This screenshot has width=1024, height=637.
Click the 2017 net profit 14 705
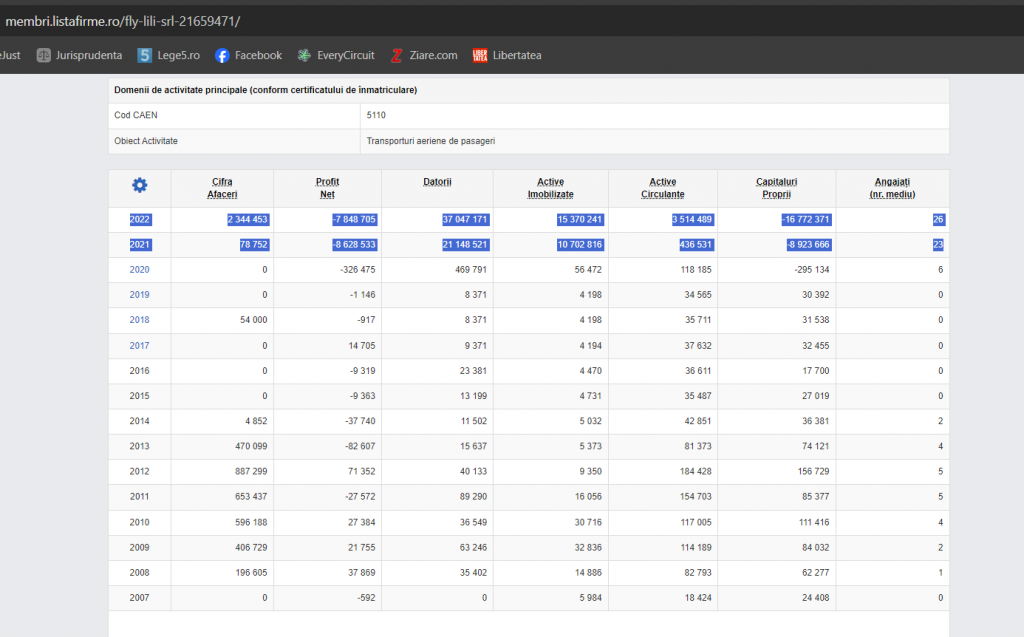click(362, 346)
